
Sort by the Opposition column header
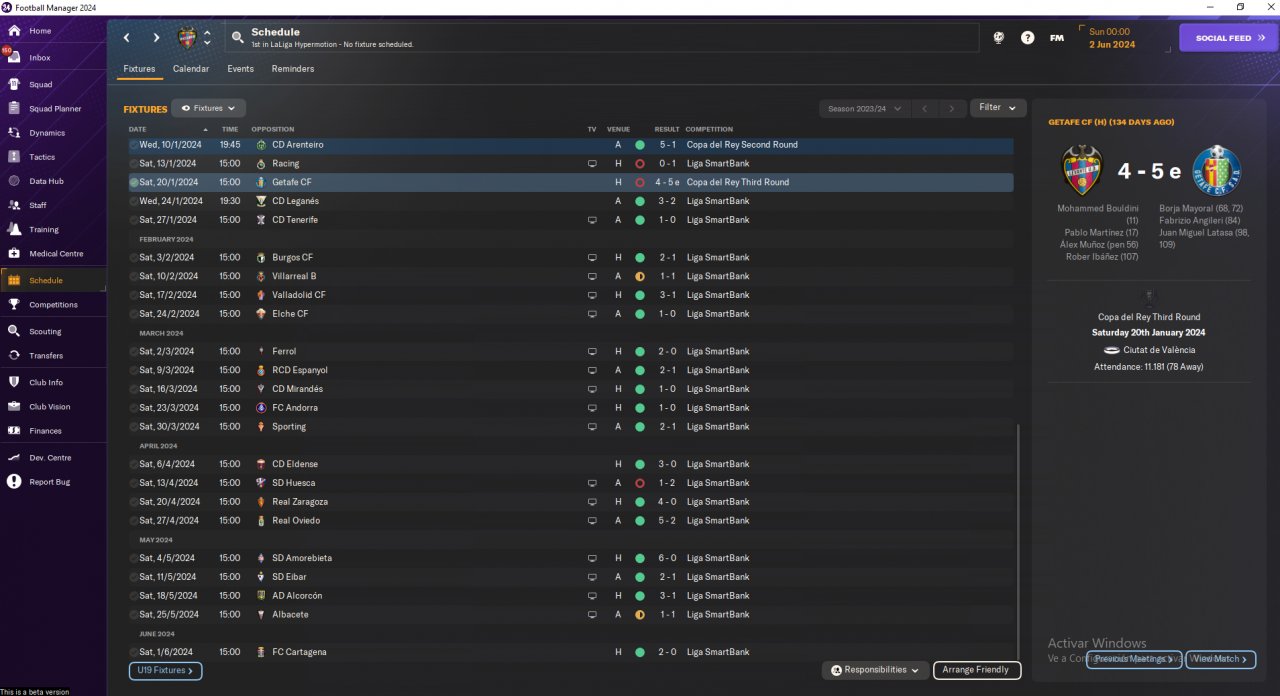273,129
